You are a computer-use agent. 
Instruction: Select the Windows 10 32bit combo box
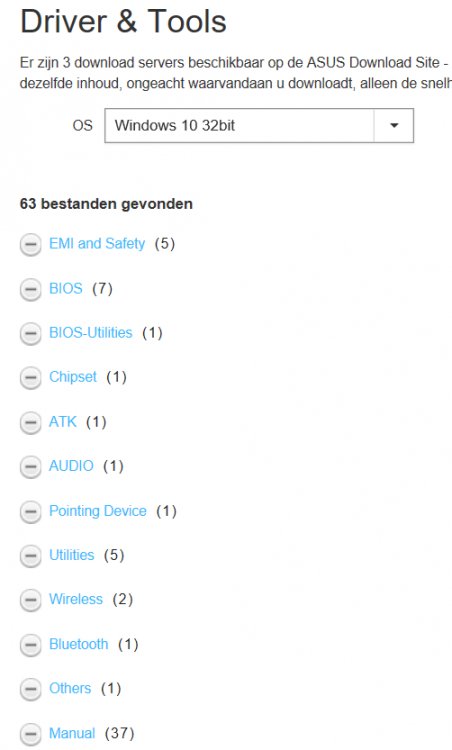pyautogui.click(x=259, y=126)
